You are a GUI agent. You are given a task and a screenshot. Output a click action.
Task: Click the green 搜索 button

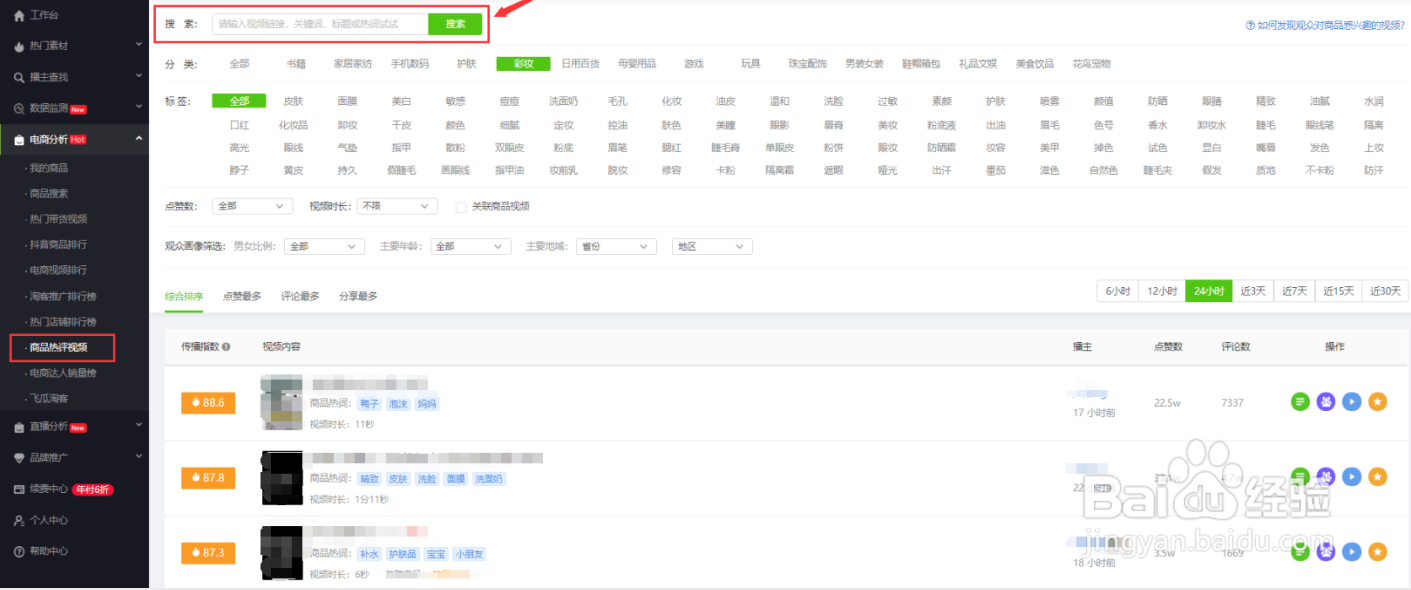455,24
